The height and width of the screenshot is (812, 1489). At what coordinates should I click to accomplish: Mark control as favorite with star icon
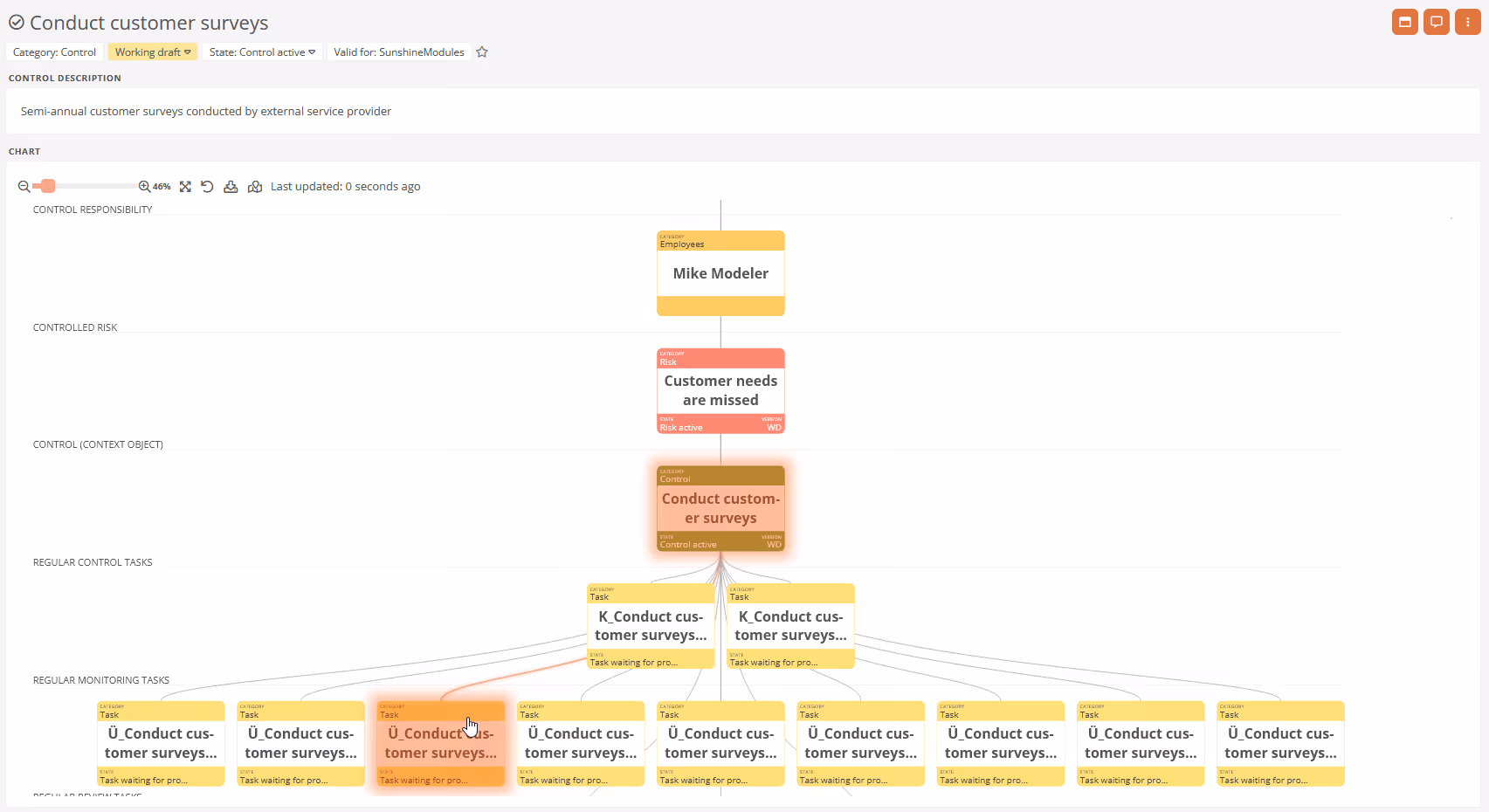pyautogui.click(x=482, y=52)
